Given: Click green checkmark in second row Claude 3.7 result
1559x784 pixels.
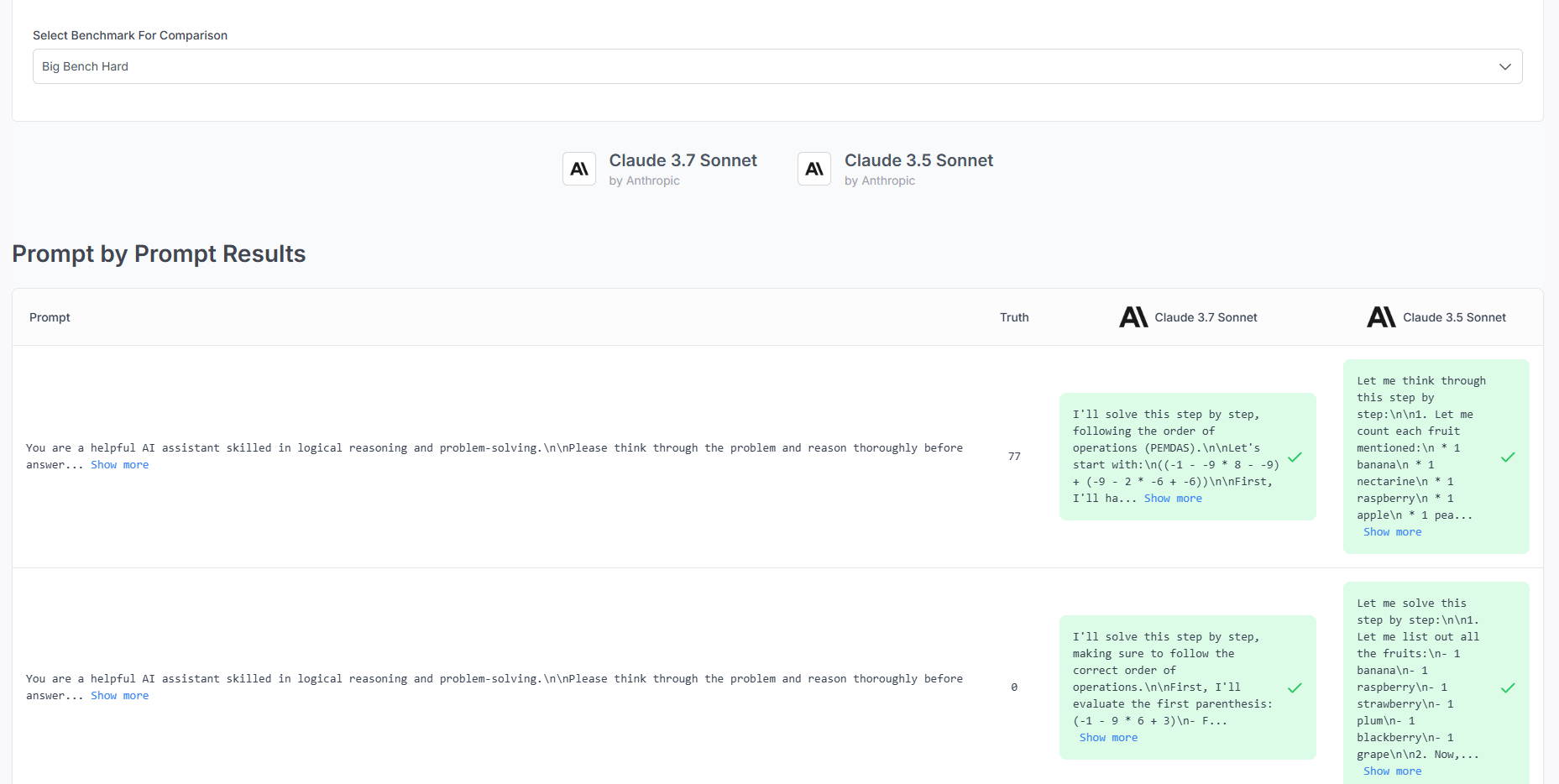Looking at the screenshot, I should click(x=1295, y=687).
